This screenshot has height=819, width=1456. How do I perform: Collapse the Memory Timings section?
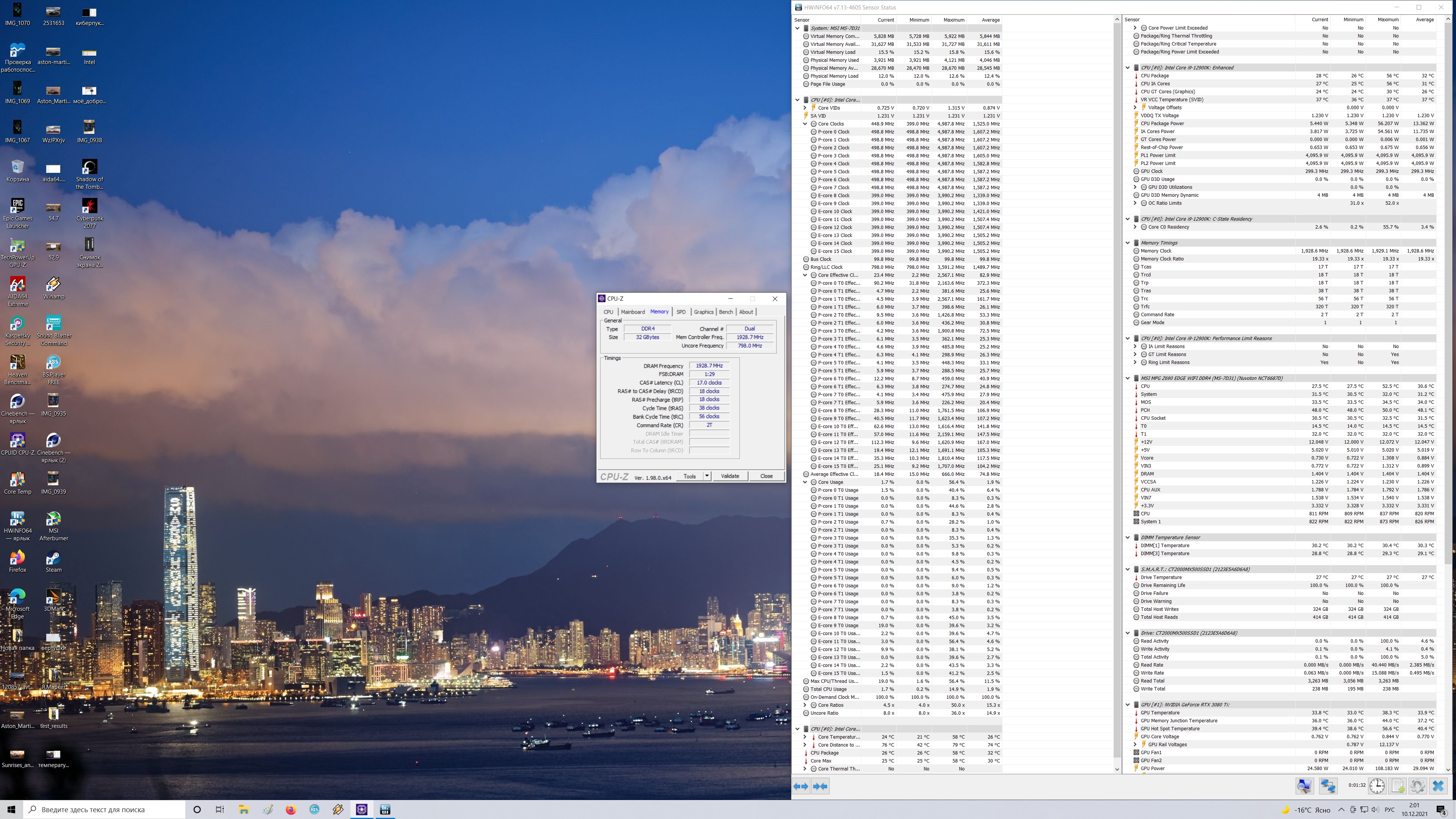click(x=1128, y=243)
